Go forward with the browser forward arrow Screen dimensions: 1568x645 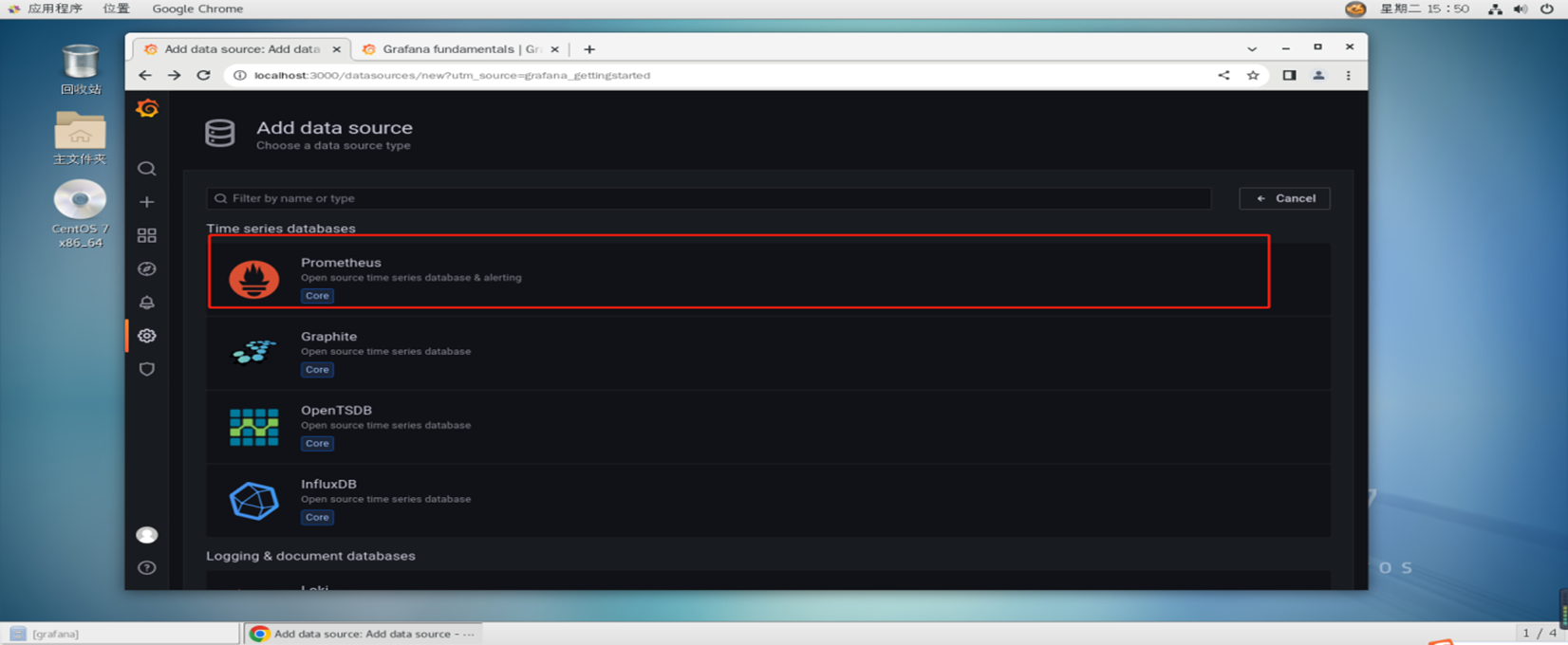tap(174, 75)
